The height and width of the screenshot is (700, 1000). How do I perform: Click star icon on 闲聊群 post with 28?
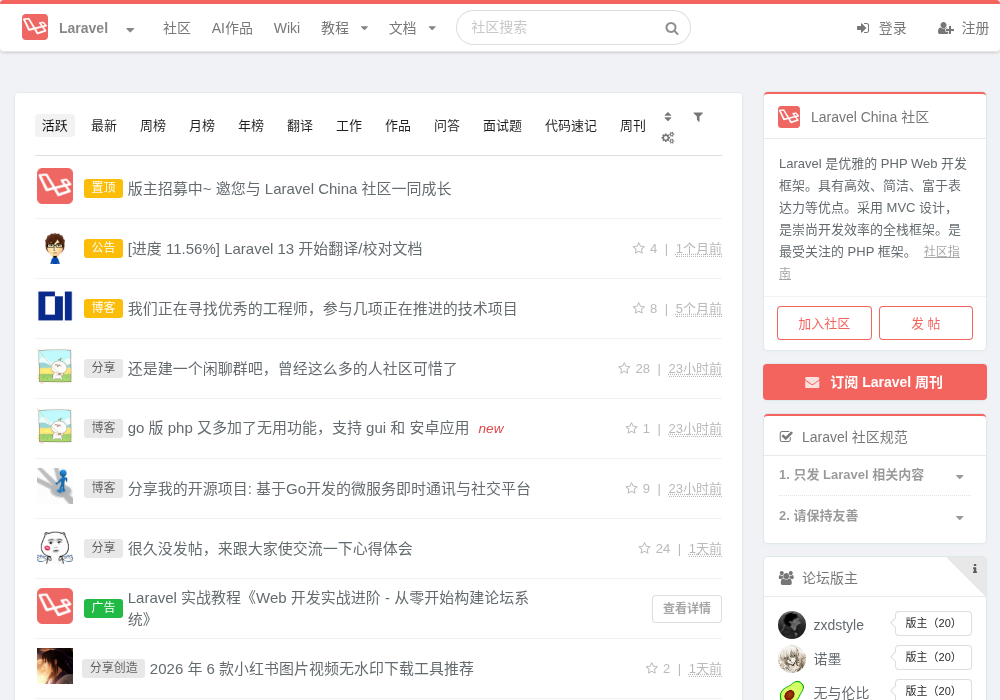pos(624,368)
